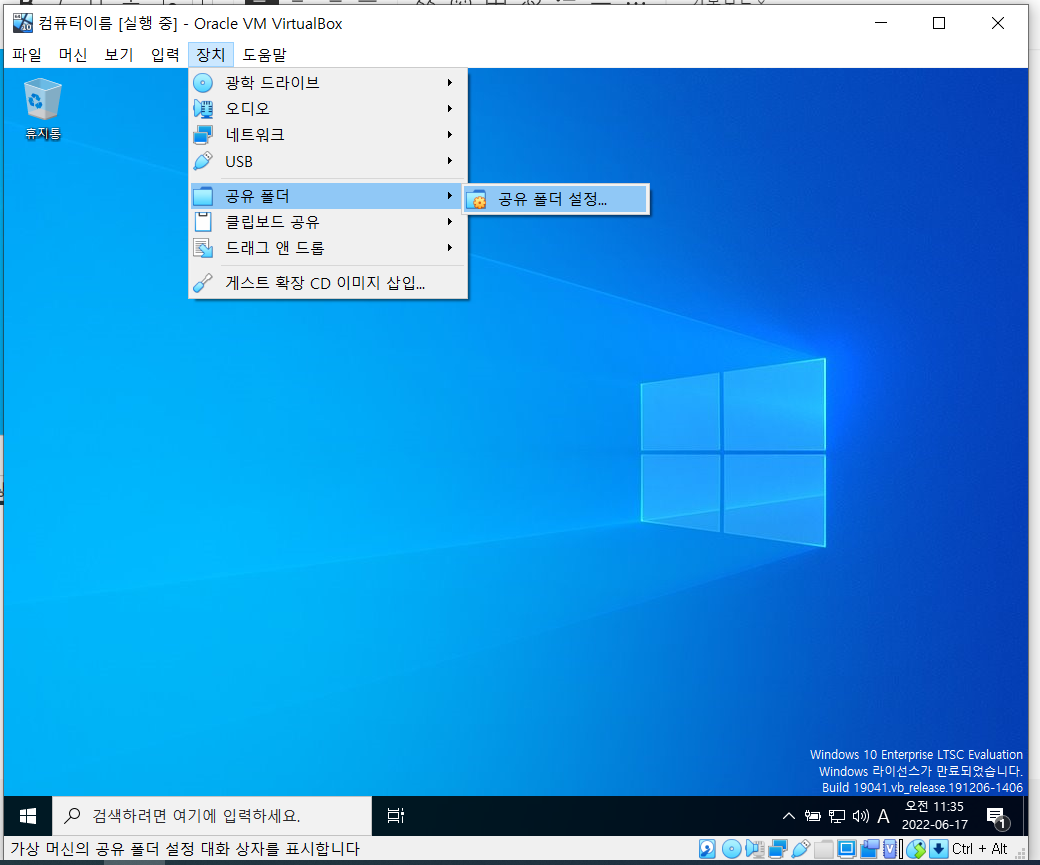This screenshot has height=865, width=1040.
Task: Click the mouse integration status indicator
Action: click(x=916, y=849)
